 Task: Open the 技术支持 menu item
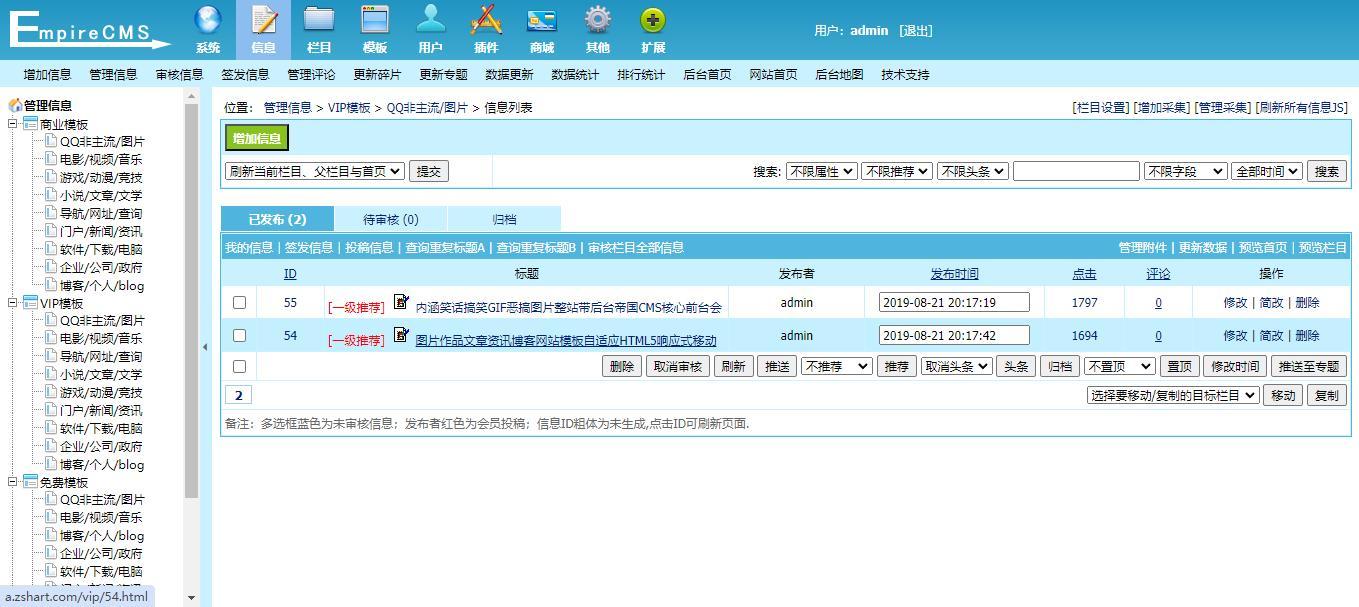point(905,74)
